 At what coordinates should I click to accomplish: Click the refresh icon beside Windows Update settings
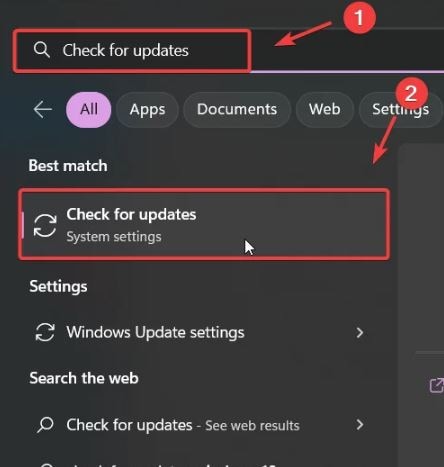45,332
